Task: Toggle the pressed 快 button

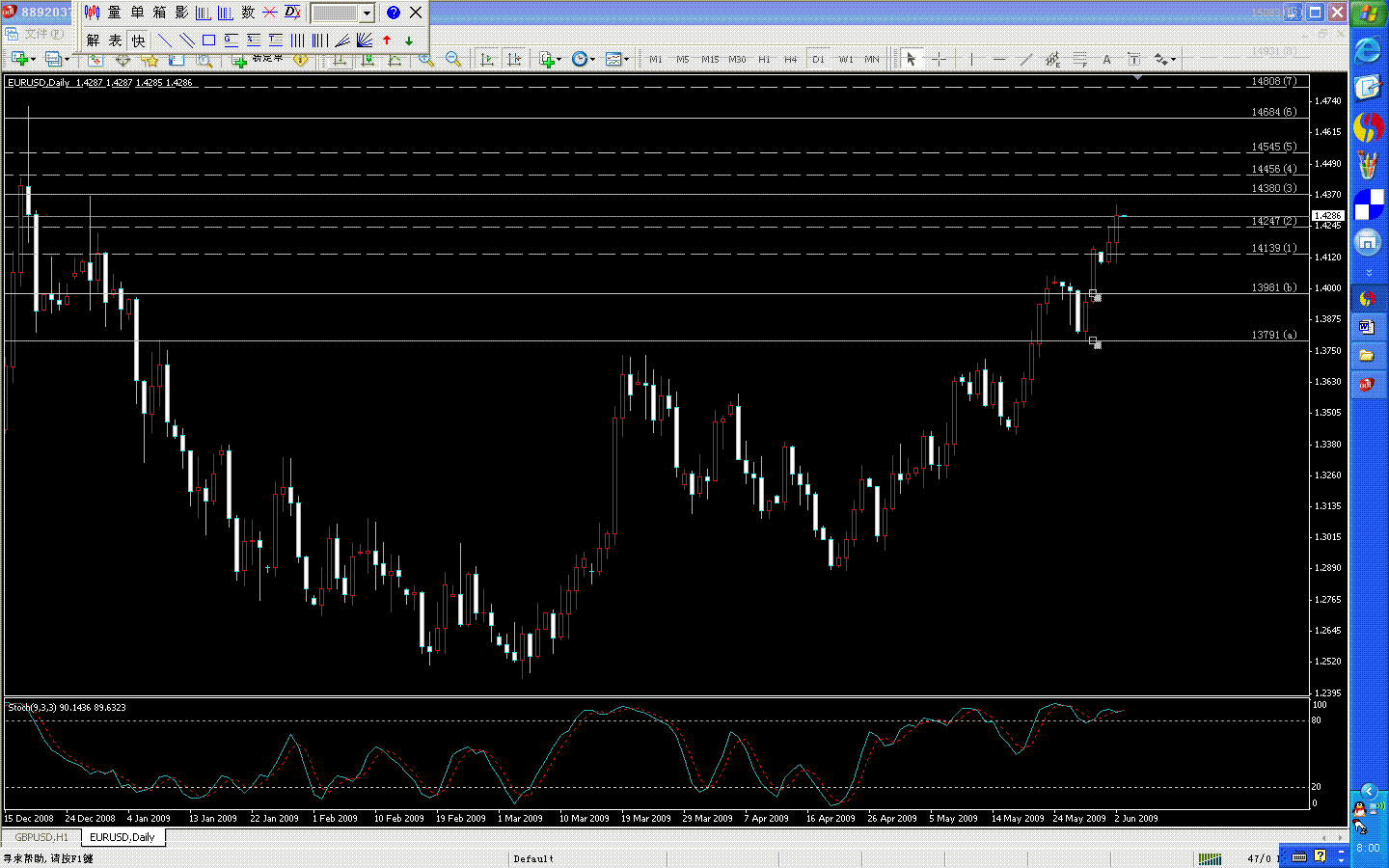Action: 138,41
